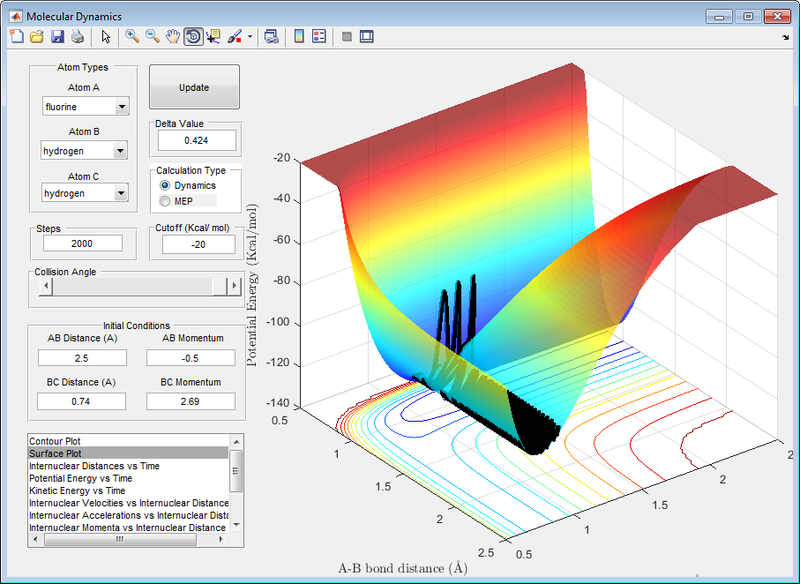Click the Collision Angle slider's right arrow

coord(236,286)
